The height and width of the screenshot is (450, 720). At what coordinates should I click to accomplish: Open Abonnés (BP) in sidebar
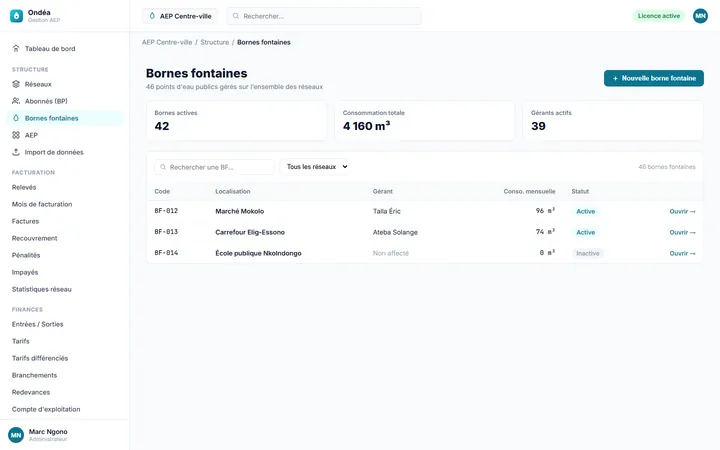coord(65,101)
